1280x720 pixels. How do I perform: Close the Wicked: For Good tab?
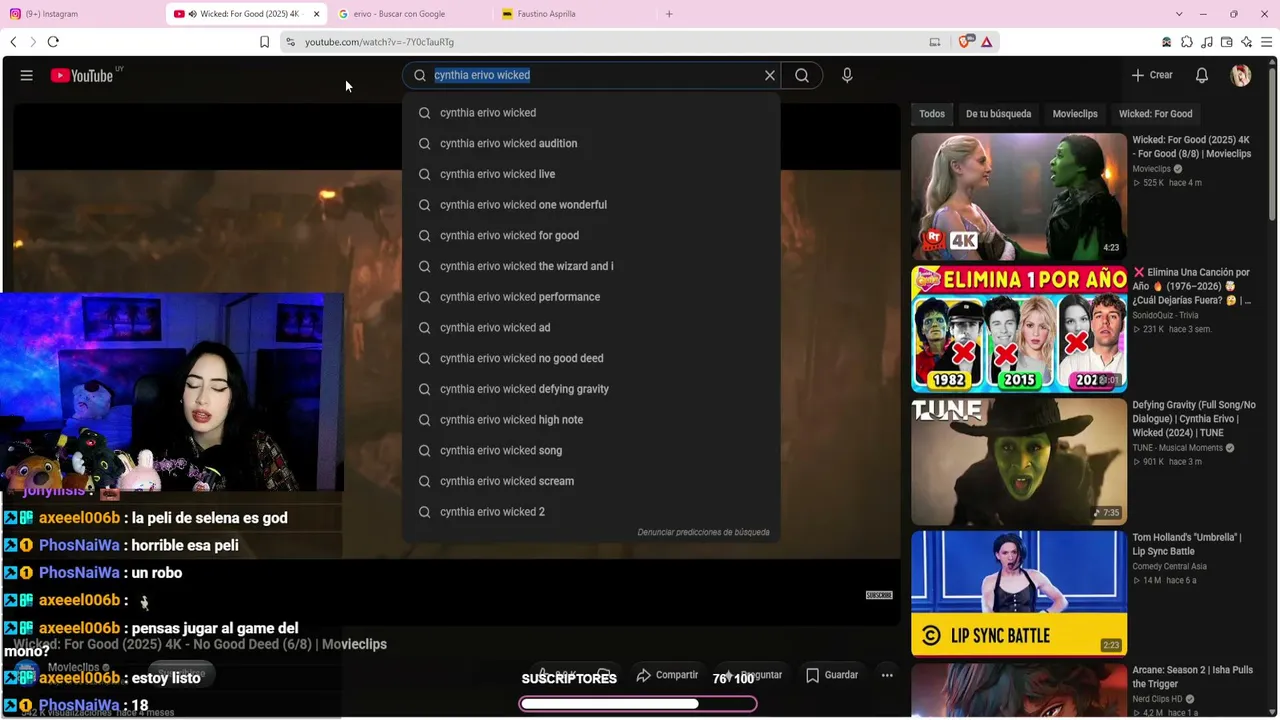(317, 14)
